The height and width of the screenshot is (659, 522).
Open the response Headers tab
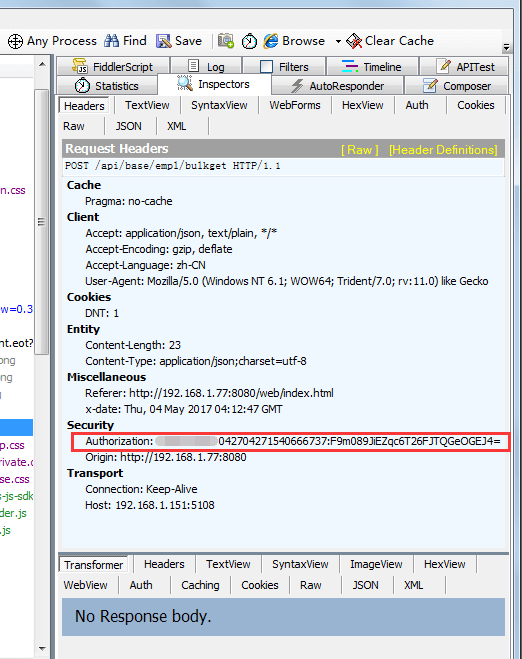pyautogui.click(x=164, y=564)
